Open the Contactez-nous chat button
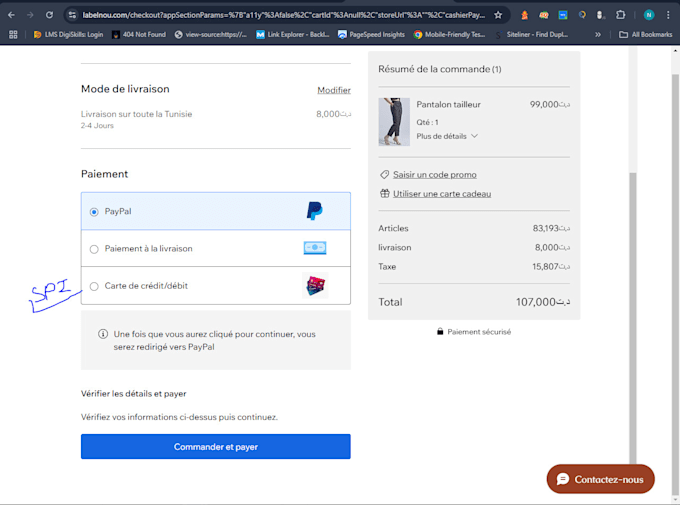The image size is (680, 505). click(601, 479)
